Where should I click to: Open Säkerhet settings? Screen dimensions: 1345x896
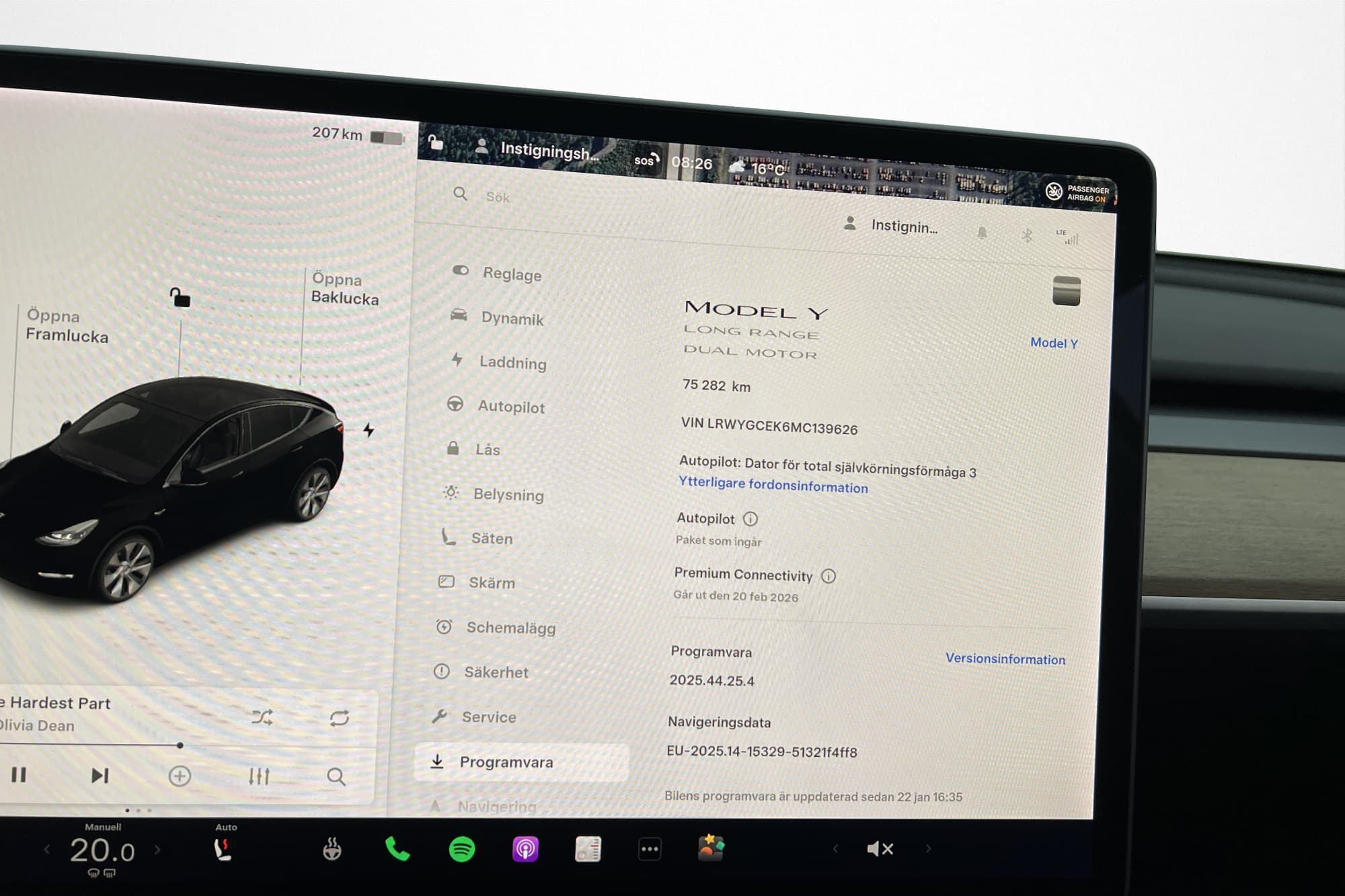[482, 671]
